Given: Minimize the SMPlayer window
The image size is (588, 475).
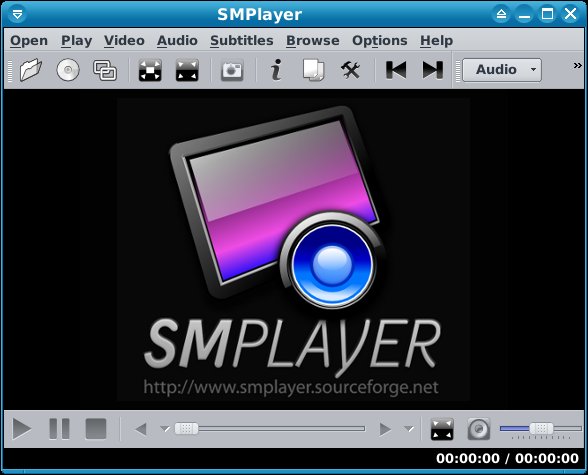Looking at the screenshot, I should tap(524, 14).
